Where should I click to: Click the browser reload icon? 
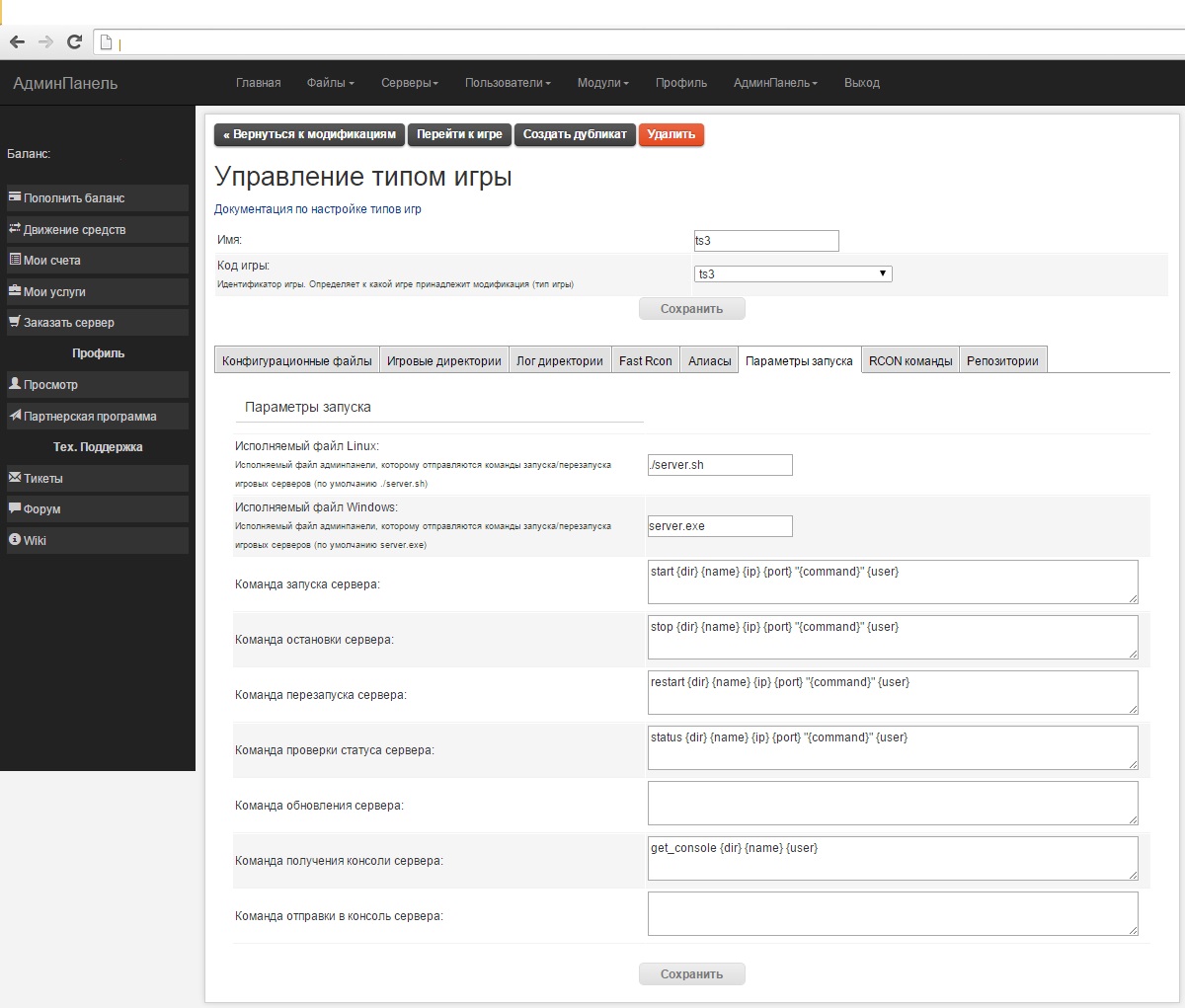(x=73, y=41)
